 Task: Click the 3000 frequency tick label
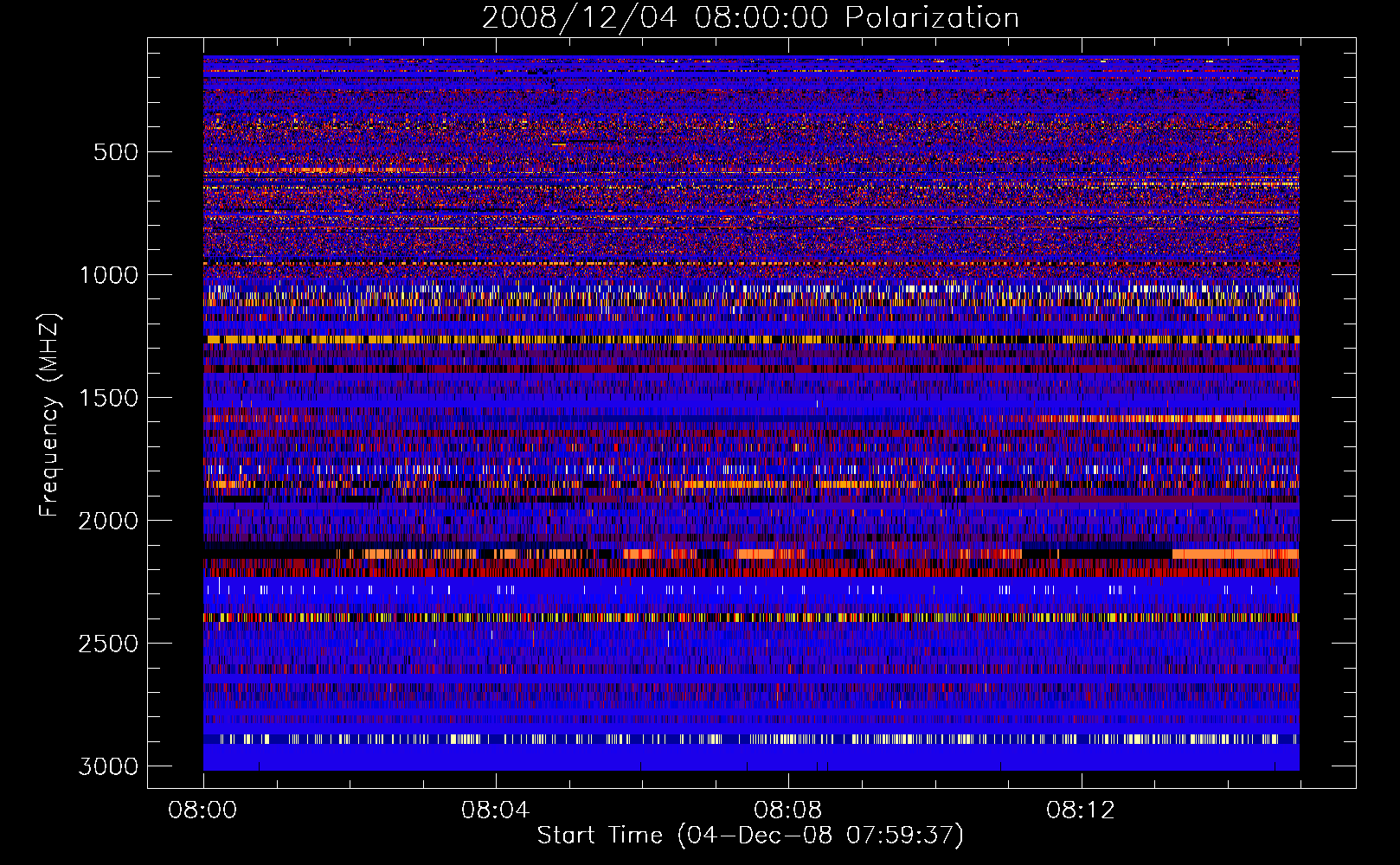(108, 766)
